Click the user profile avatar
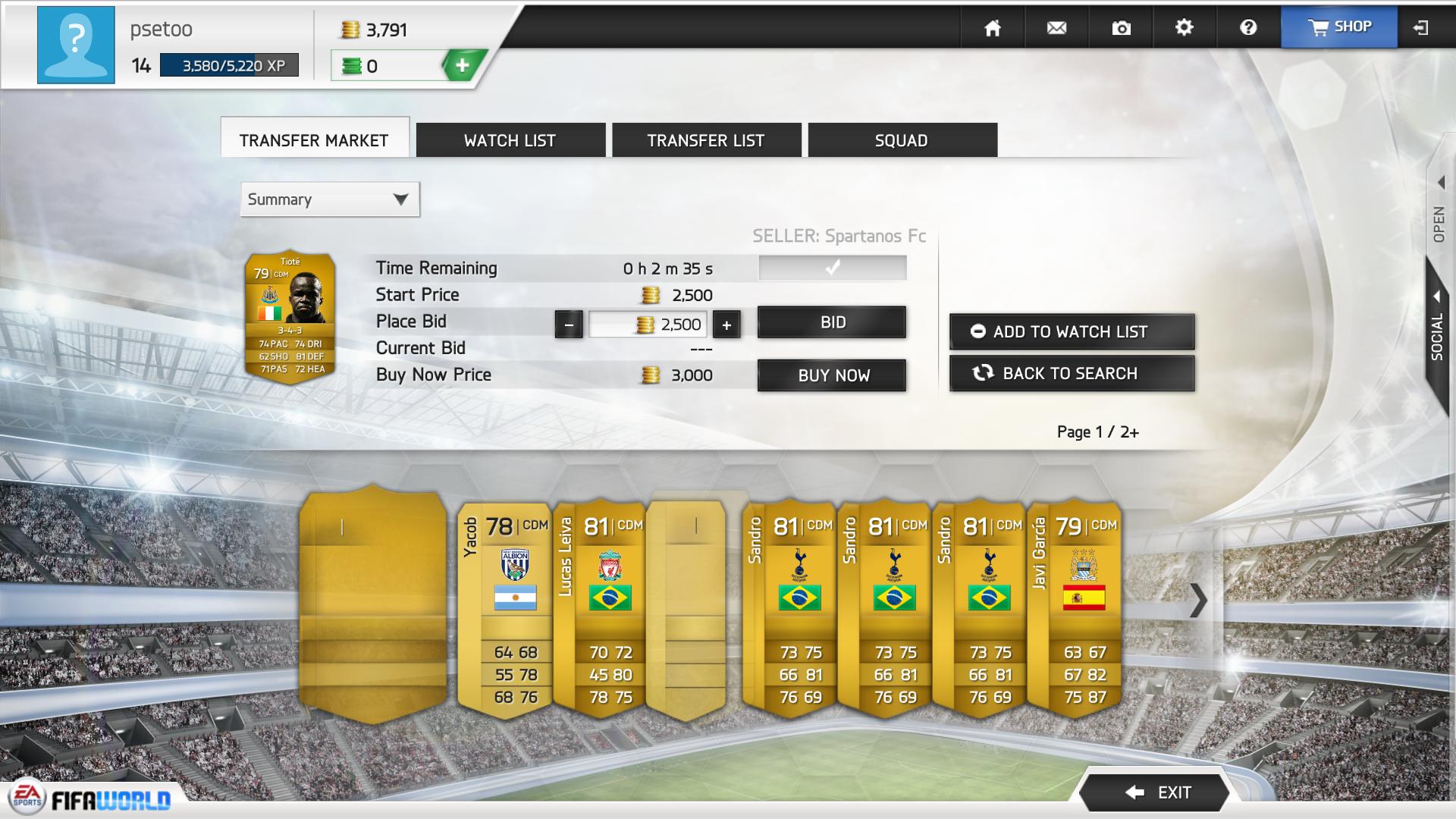Image resolution: width=1456 pixels, height=819 pixels. pyautogui.click(x=76, y=45)
